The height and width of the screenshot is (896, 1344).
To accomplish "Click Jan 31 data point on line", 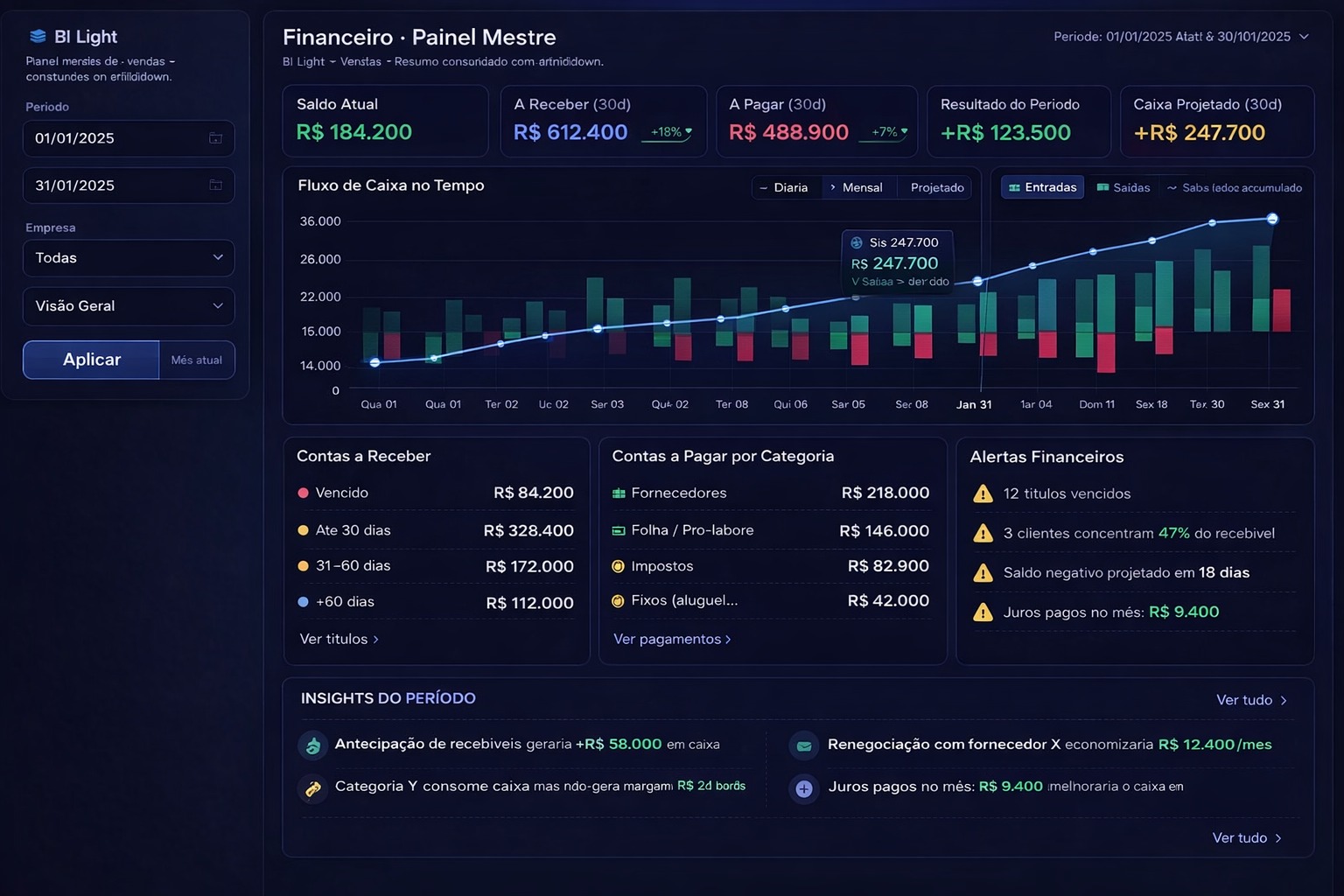I will tap(978, 282).
